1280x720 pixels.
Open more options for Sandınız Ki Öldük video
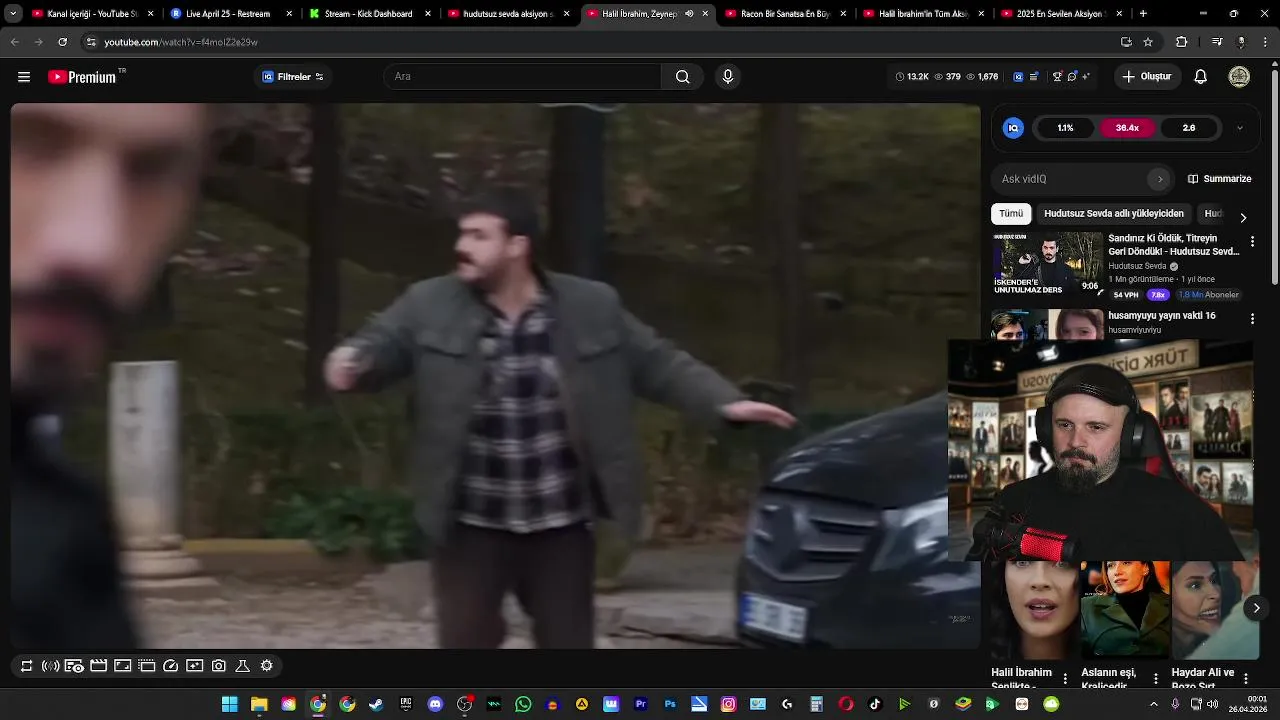[1252, 242]
